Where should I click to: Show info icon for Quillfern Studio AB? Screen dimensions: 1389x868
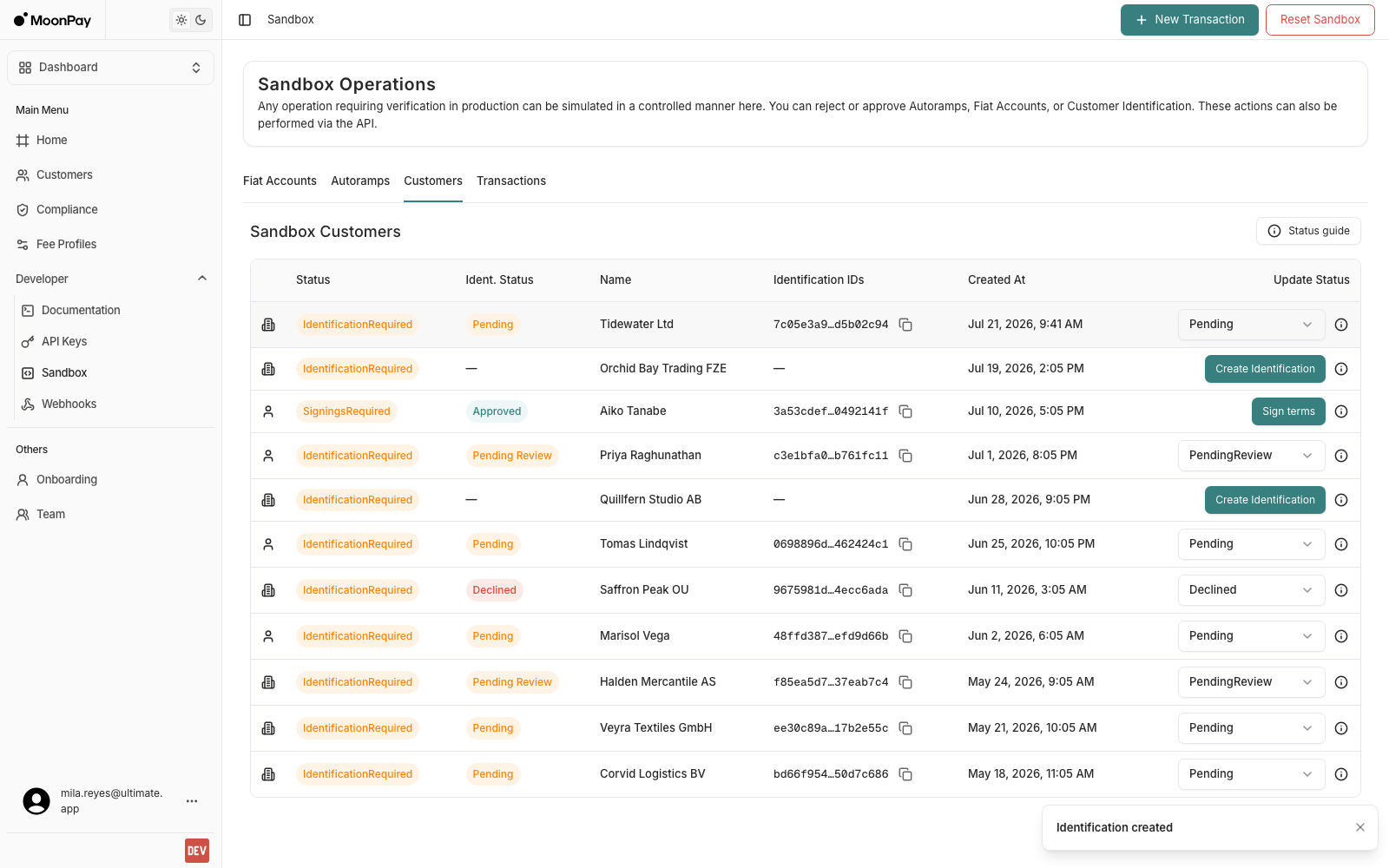tap(1341, 500)
